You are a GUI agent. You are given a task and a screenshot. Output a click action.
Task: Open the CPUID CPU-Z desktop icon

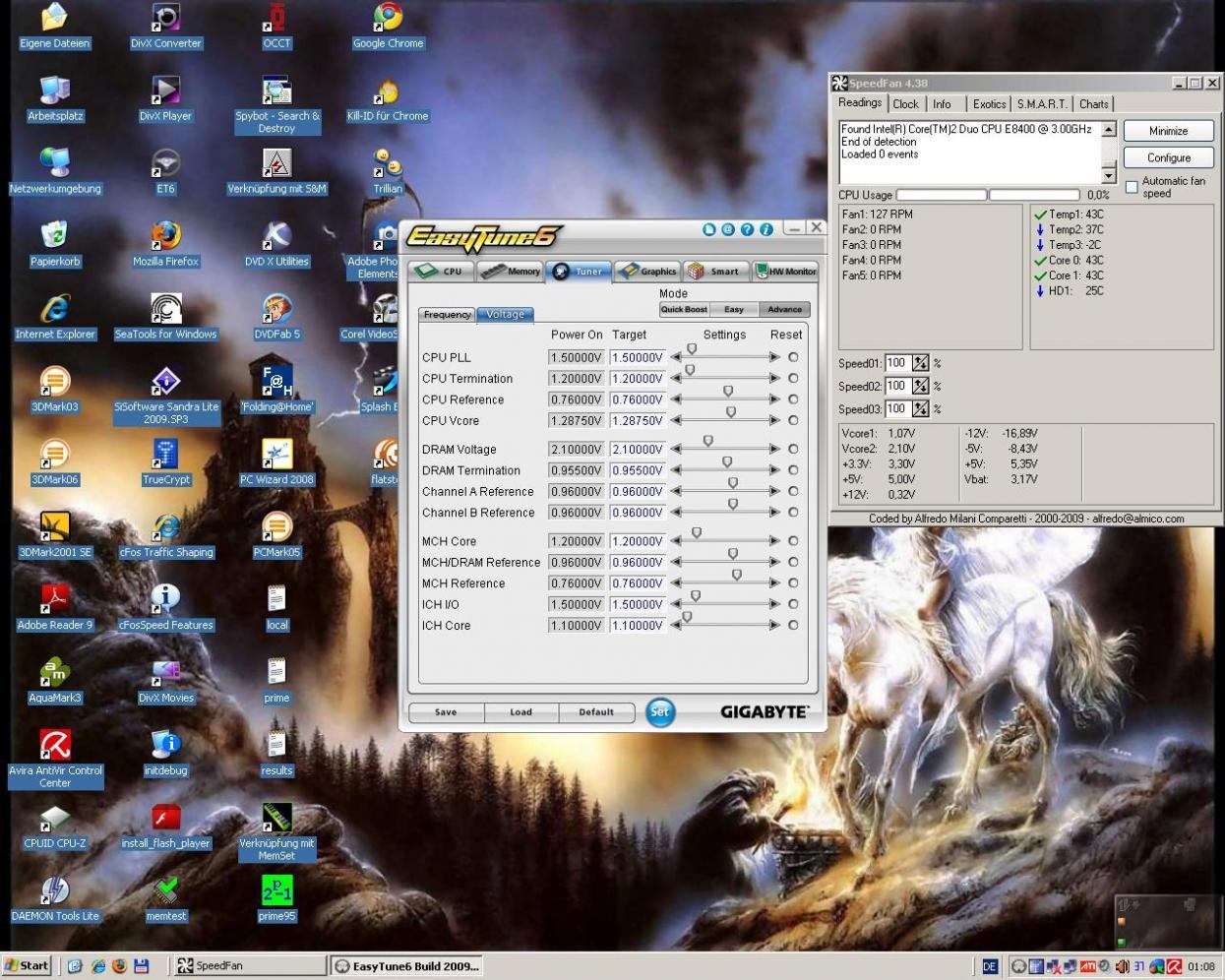(x=54, y=820)
